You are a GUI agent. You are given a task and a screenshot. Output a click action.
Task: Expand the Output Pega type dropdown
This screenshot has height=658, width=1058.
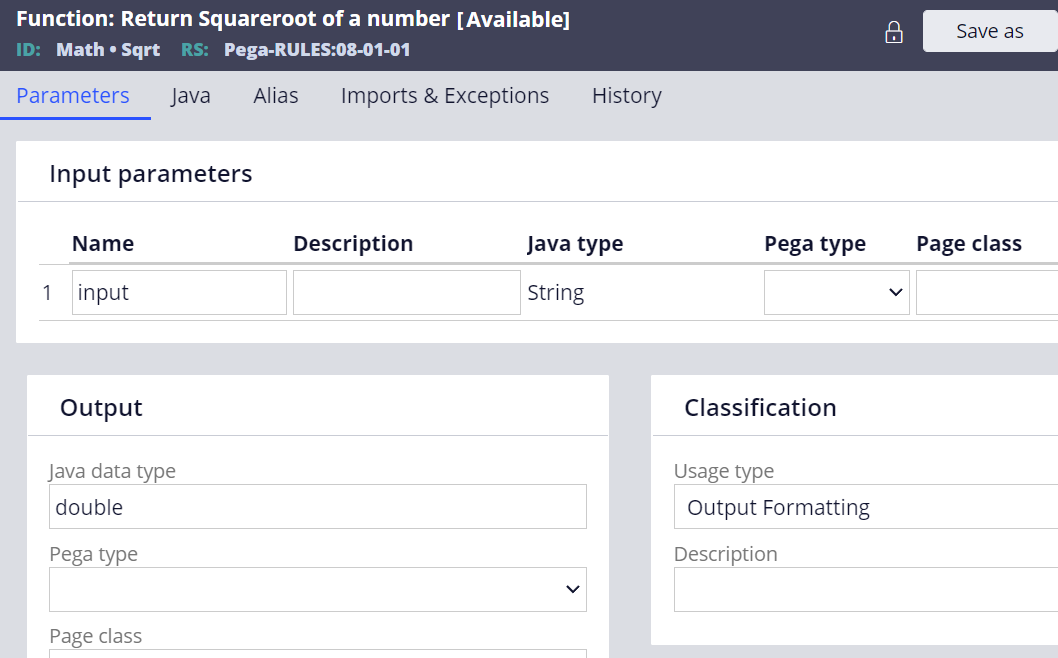point(318,589)
